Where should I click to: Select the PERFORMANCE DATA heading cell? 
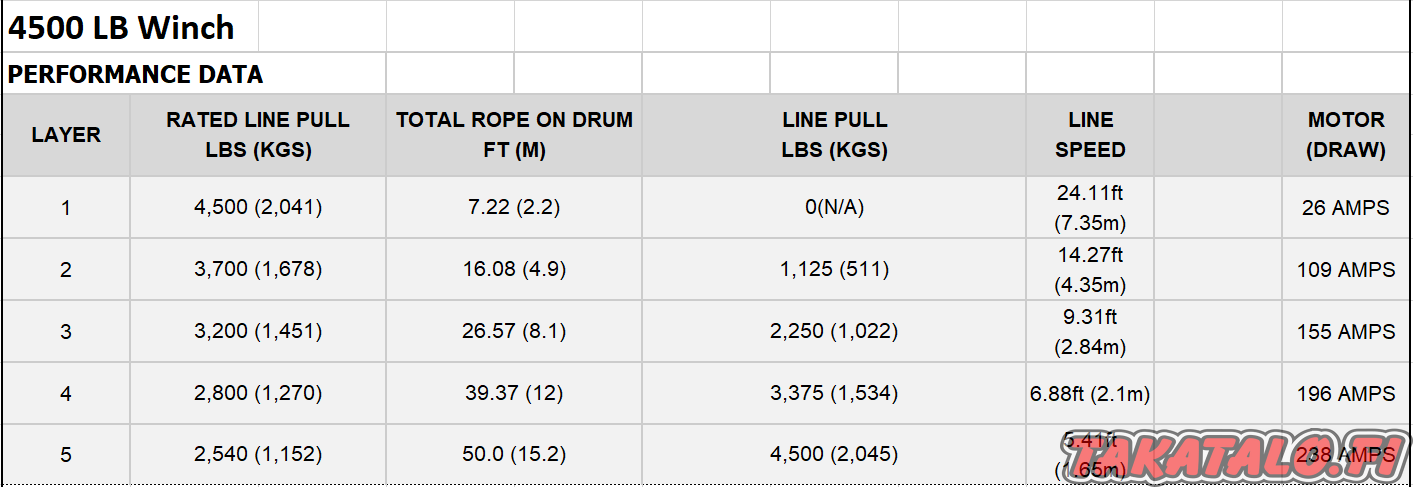(194, 74)
